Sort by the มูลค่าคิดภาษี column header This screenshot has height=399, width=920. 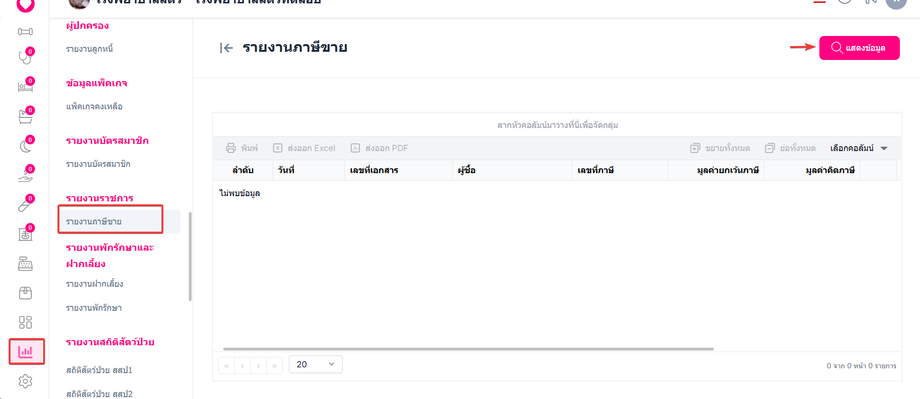tap(812, 171)
